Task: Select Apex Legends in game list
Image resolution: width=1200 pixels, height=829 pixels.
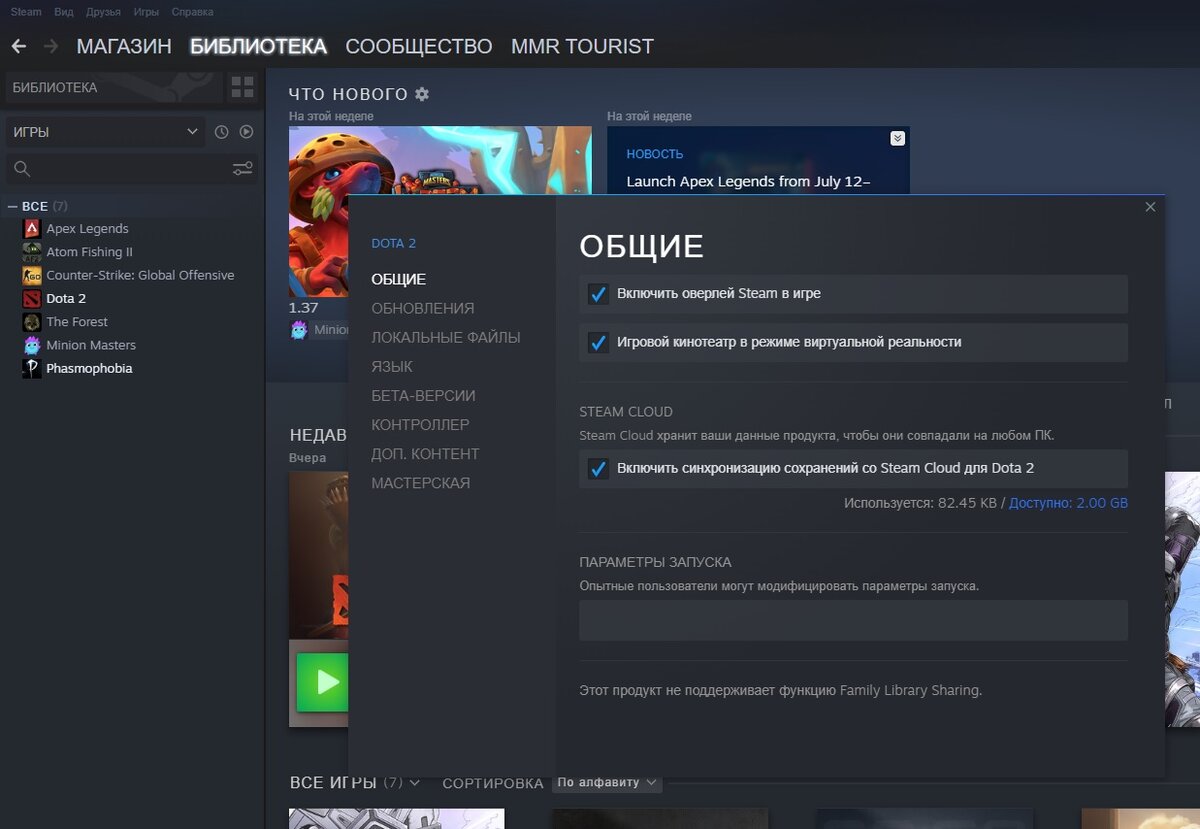Action: (x=87, y=229)
